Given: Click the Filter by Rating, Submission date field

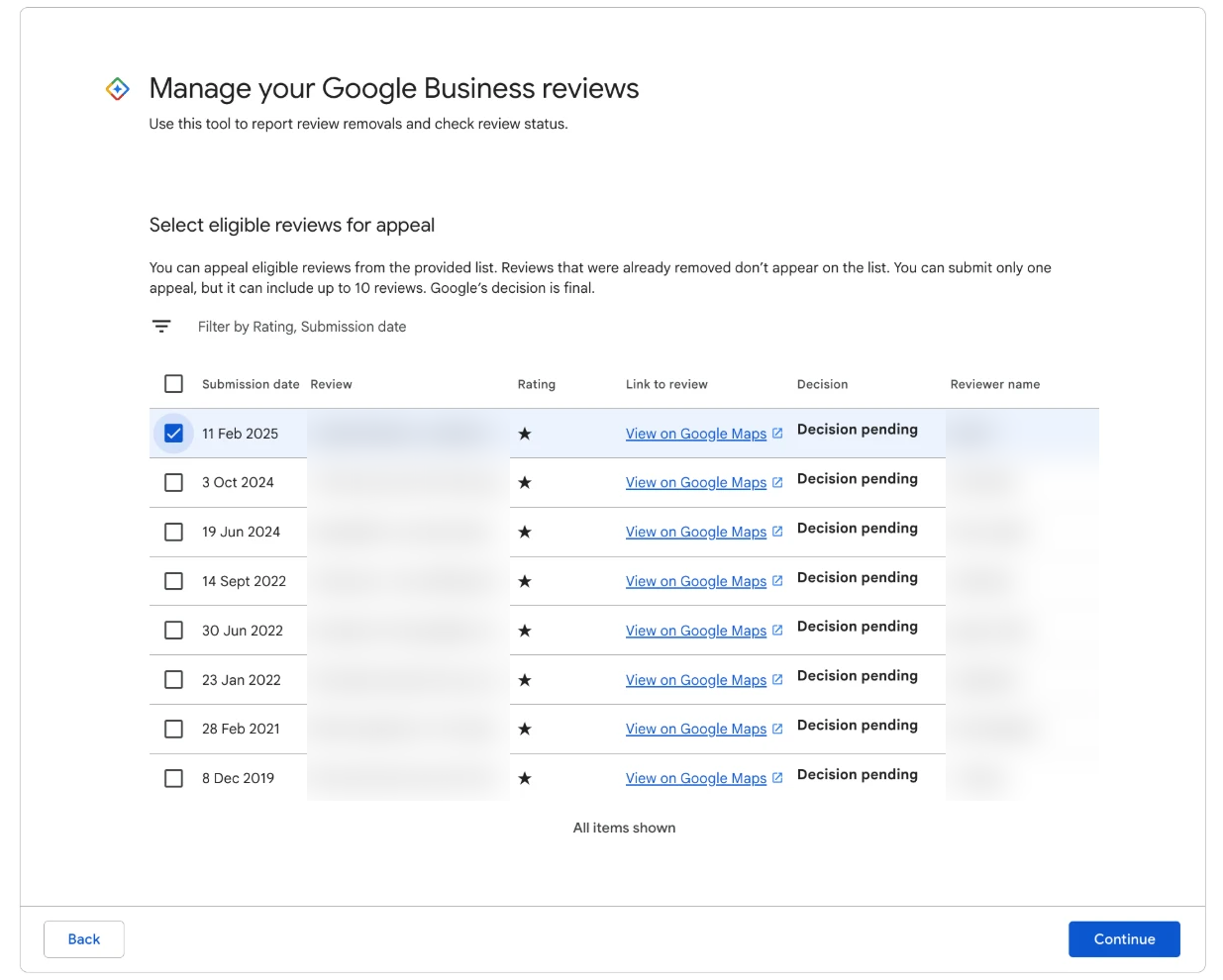Looking at the screenshot, I should [x=302, y=327].
